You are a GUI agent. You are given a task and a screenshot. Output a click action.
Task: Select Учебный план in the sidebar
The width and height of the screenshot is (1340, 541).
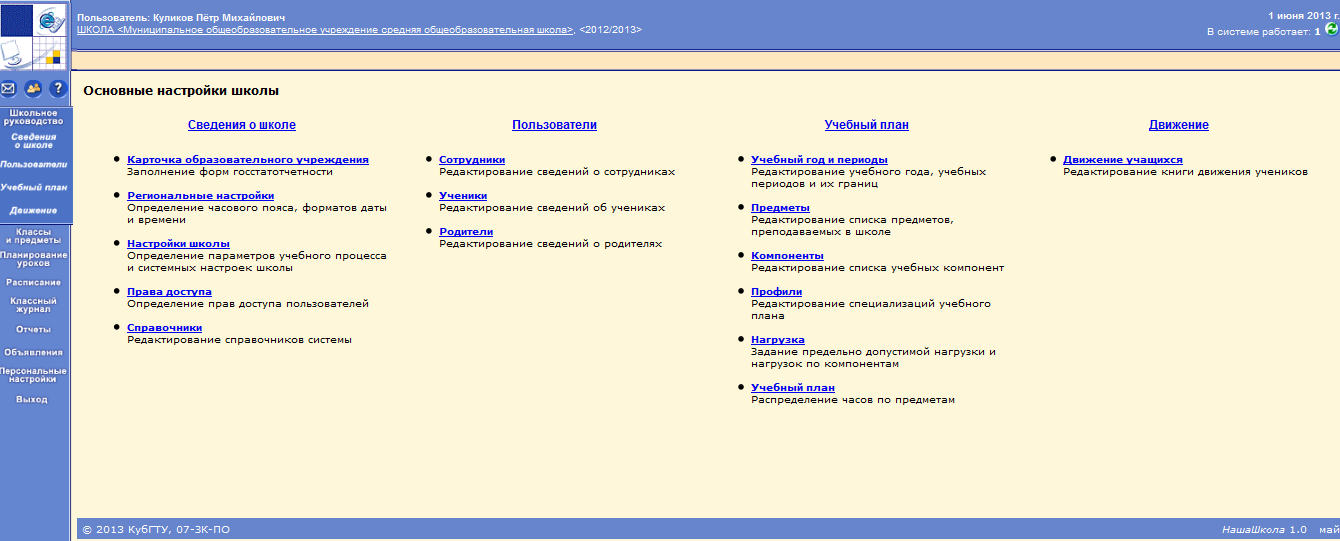tap(34, 187)
